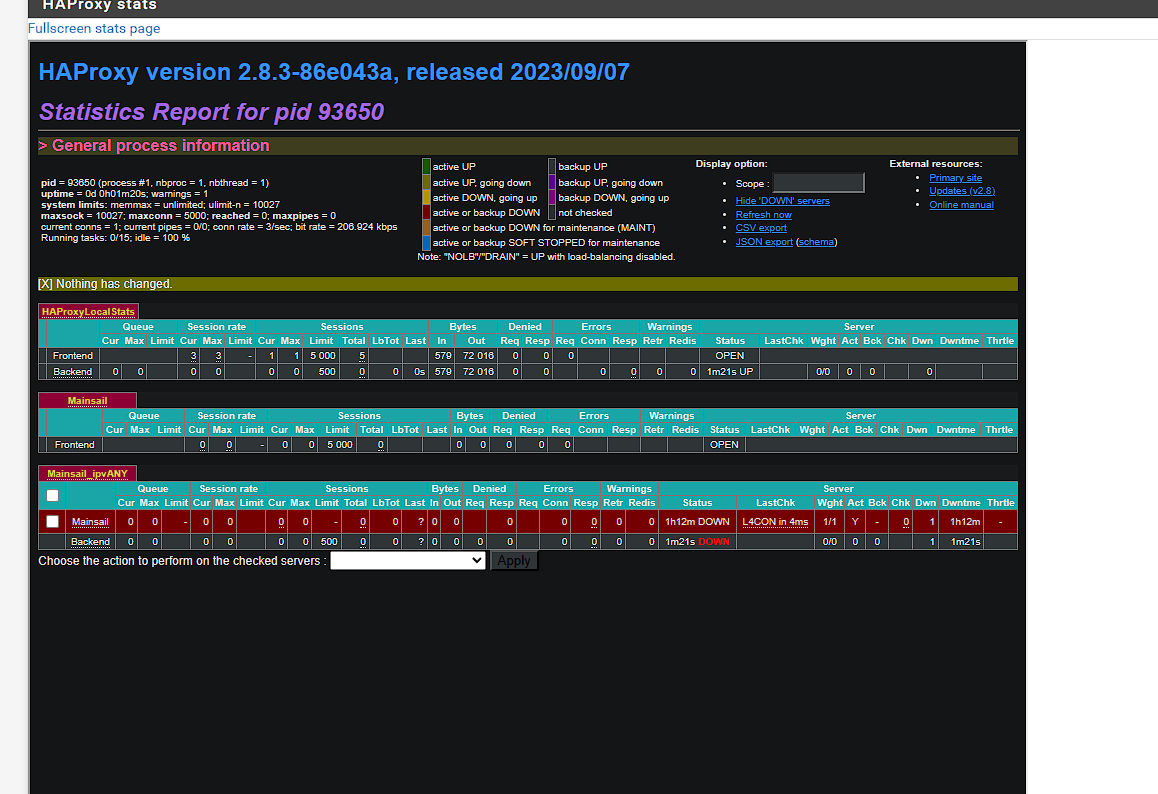1158x794 pixels.
Task: Click the red DOWN backend status
Action: point(713,542)
